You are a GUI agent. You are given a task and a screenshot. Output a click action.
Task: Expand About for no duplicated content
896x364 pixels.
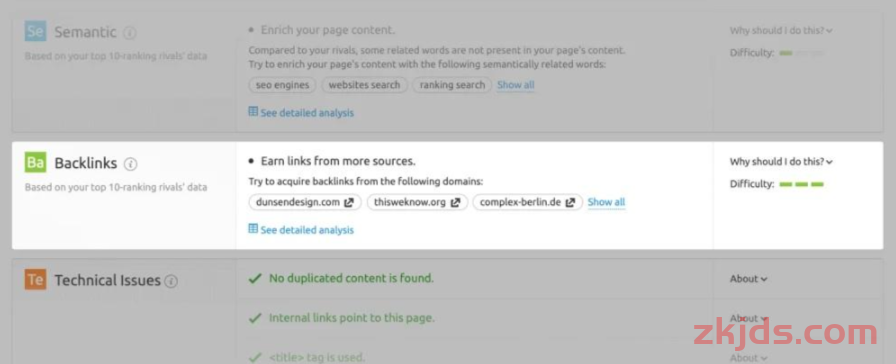pyautogui.click(x=748, y=279)
